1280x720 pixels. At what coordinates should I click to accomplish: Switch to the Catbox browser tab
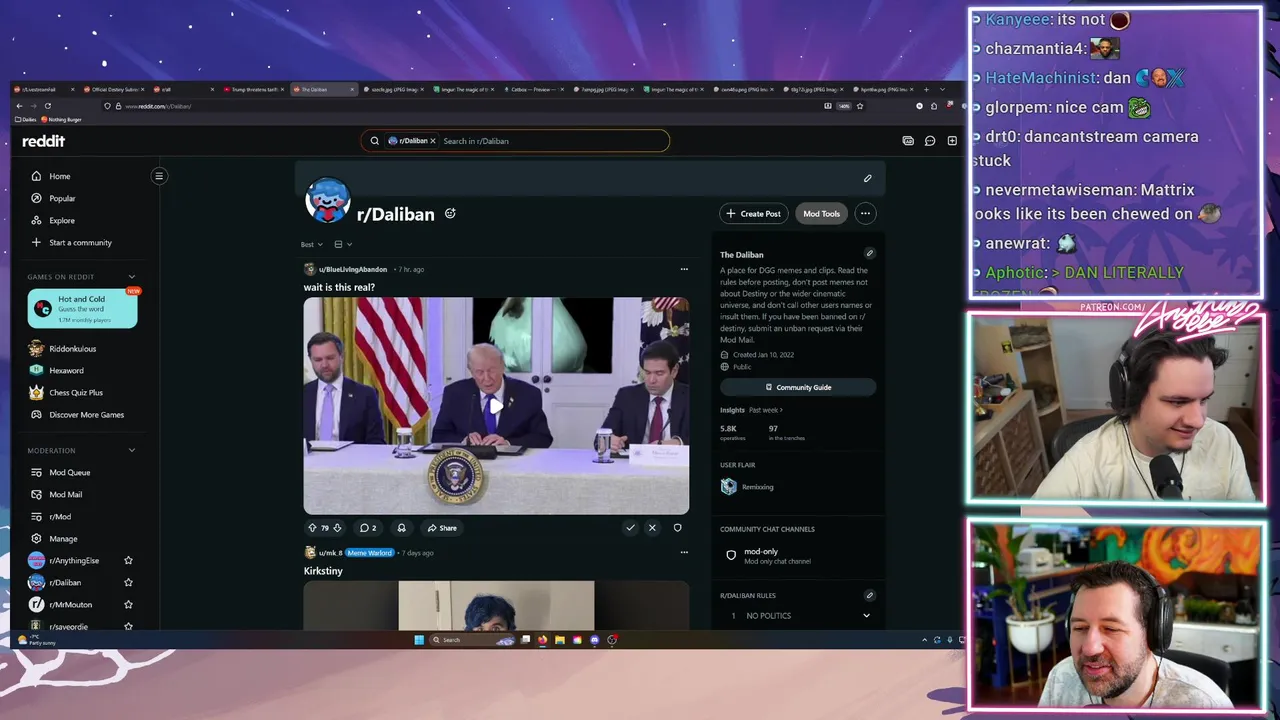tap(535, 89)
